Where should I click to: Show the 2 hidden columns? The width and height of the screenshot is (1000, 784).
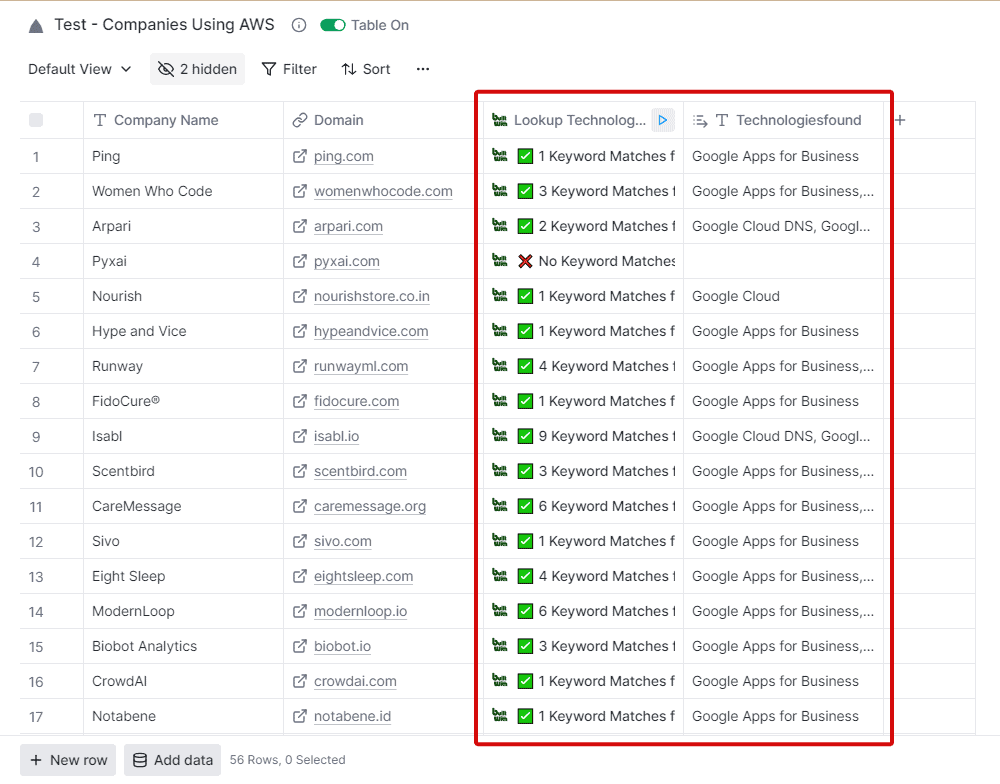click(x=197, y=69)
